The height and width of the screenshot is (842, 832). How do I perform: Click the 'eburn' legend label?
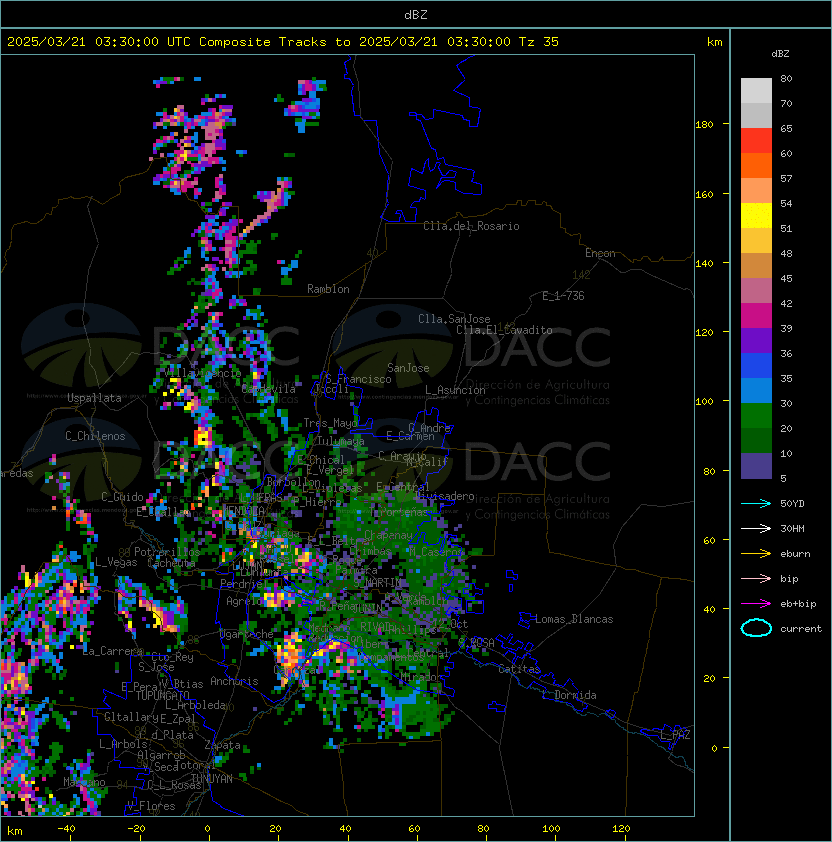point(795,554)
